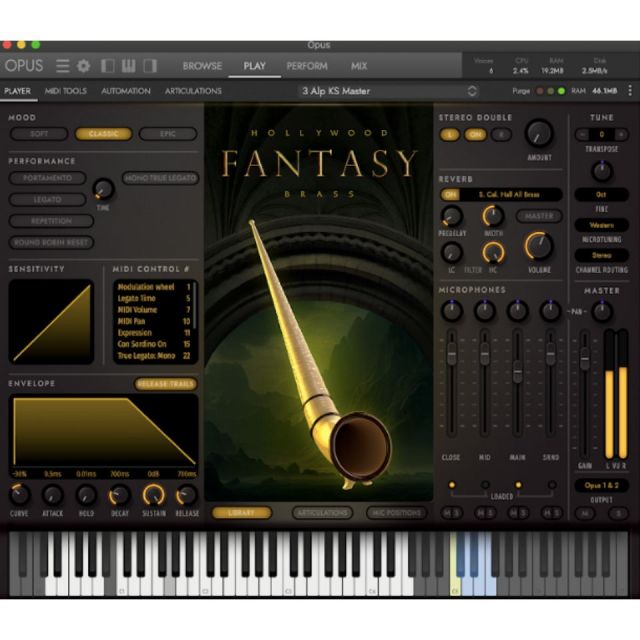Image resolution: width=640 pixels, height=640 pixels.
Task: Enable Repetition performance mode
Action: [51, 221]
